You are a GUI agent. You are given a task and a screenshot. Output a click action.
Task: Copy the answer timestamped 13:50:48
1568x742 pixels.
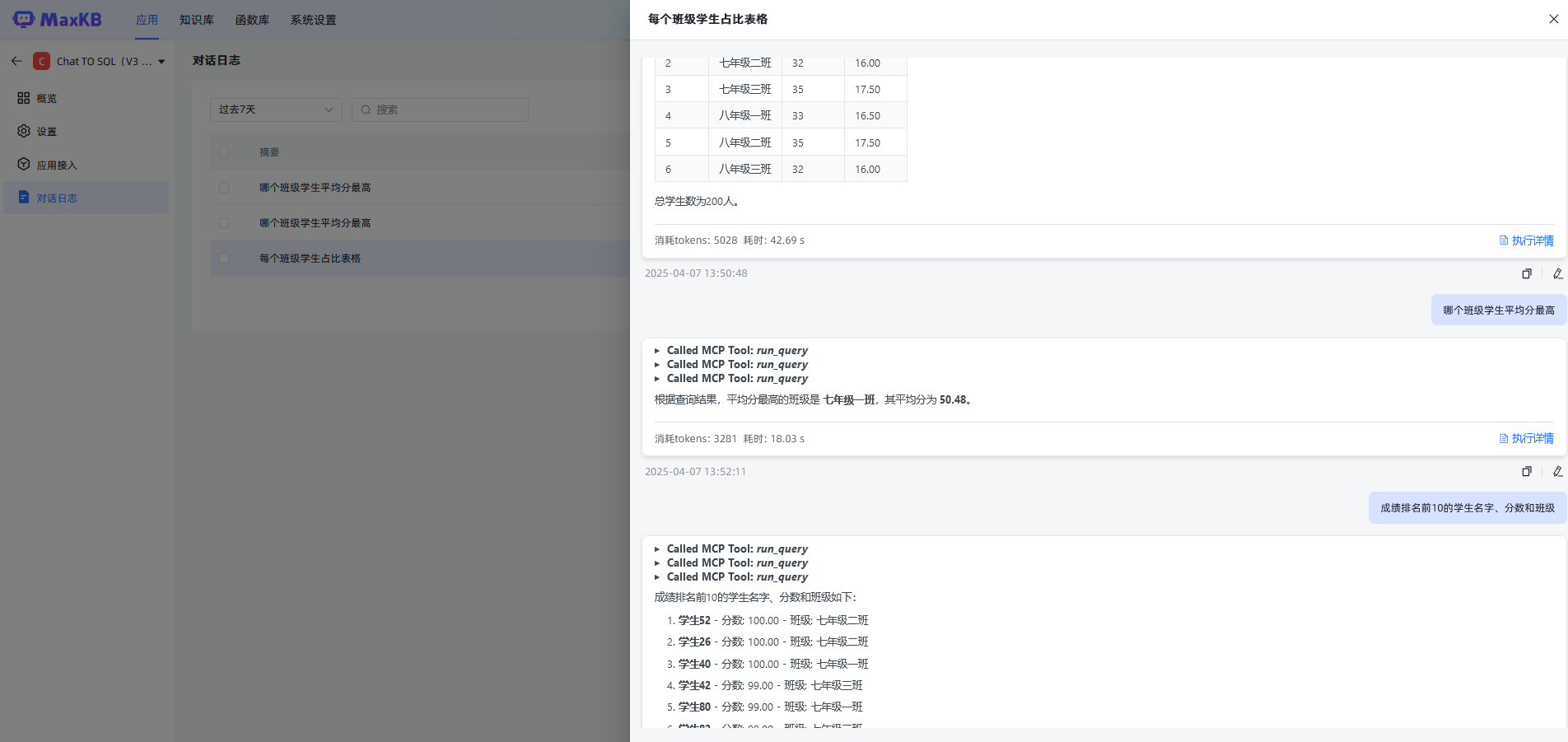tap(1527, 273)
